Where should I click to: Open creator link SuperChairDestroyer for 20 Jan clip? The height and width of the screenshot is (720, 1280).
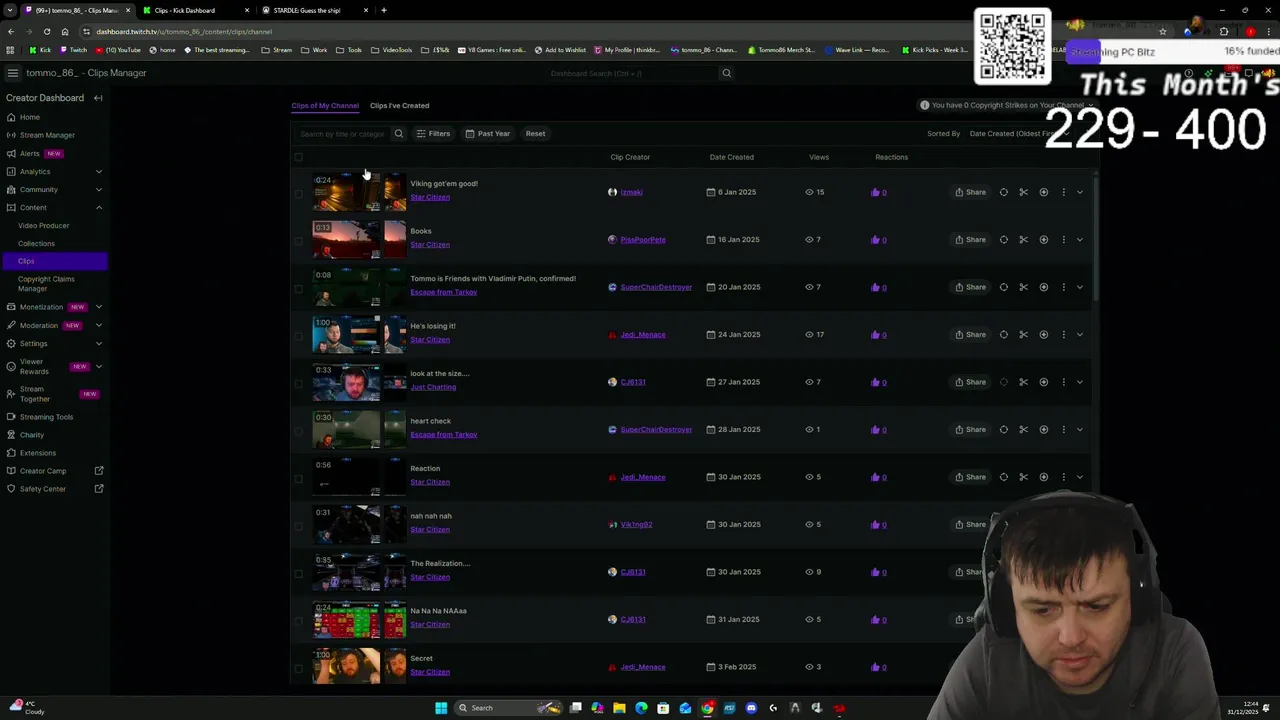click(x=656, y=287)
